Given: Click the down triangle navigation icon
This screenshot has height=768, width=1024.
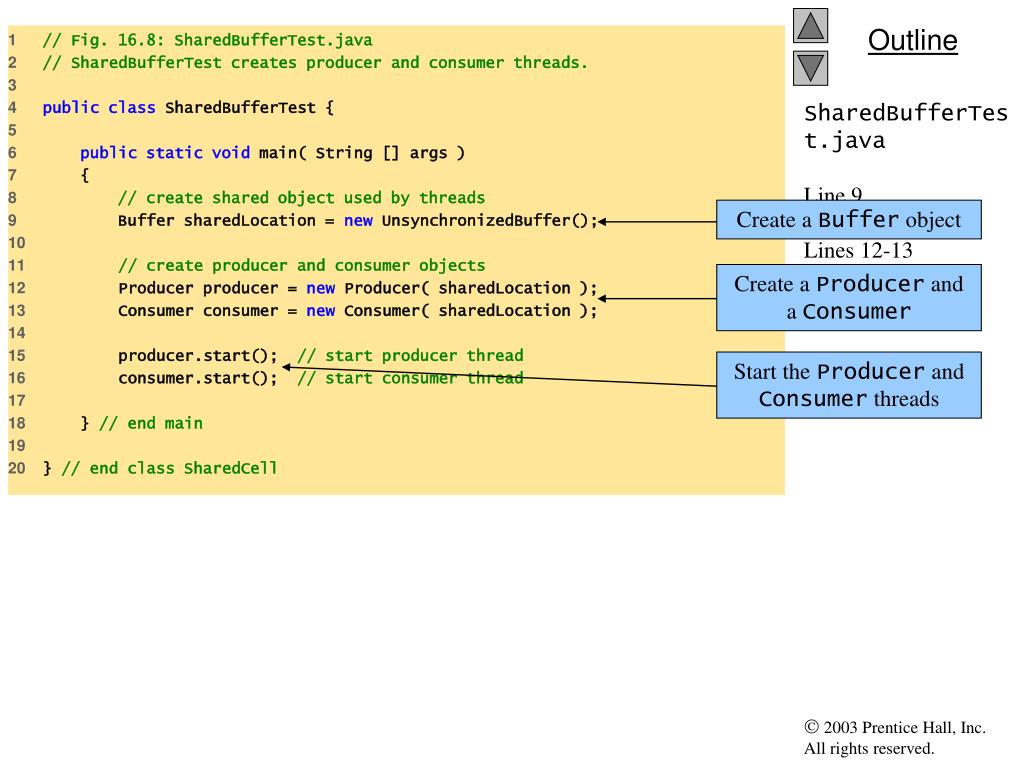Looking at the screenshot, I should point(811,68).
